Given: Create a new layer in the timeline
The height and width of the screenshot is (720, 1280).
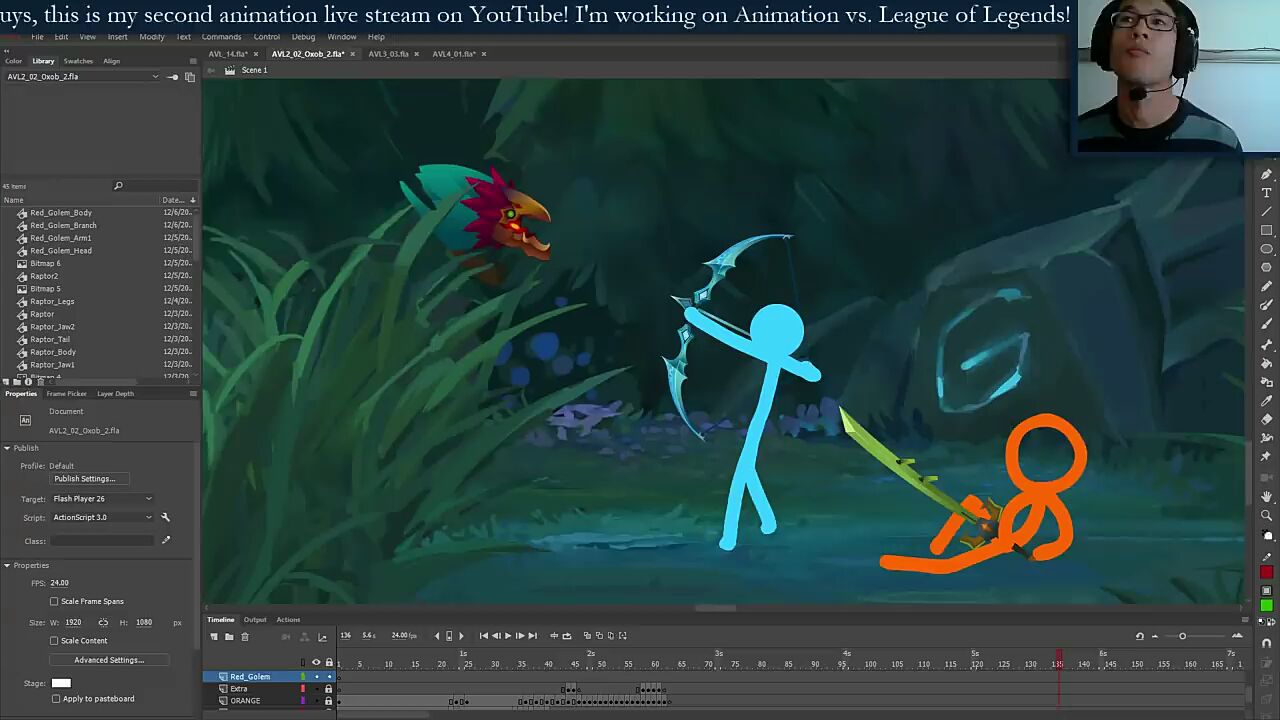Looking at the screenshot, I should pos(213,636).
